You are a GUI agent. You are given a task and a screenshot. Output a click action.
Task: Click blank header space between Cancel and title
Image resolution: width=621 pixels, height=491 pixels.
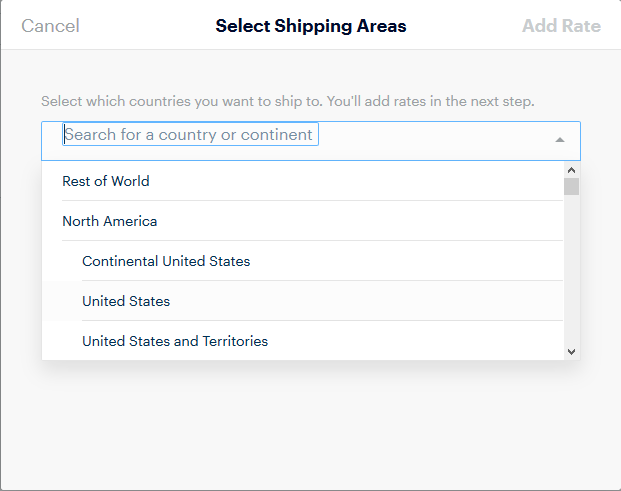coord(147,26)
